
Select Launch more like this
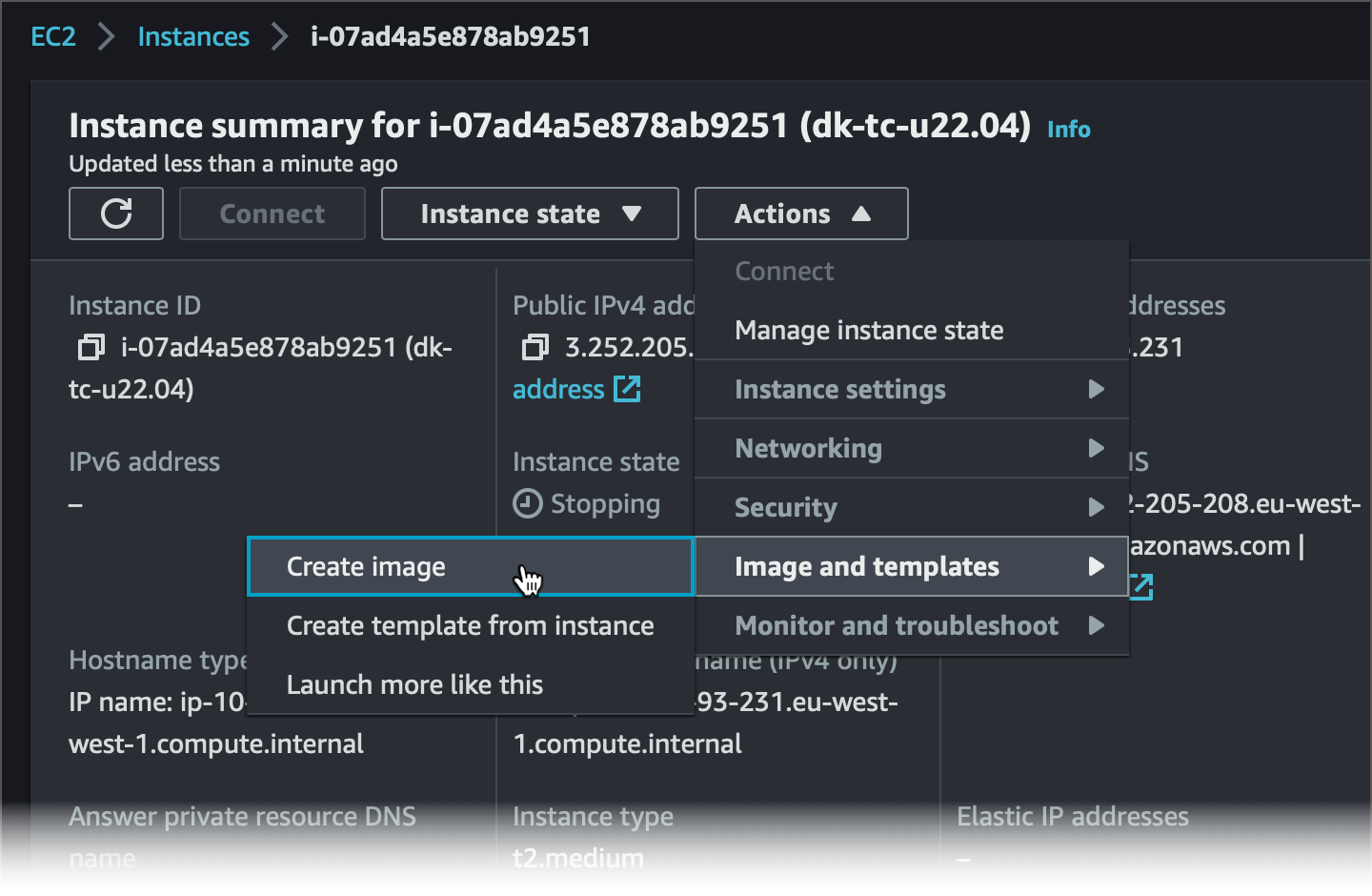[415, 684]
